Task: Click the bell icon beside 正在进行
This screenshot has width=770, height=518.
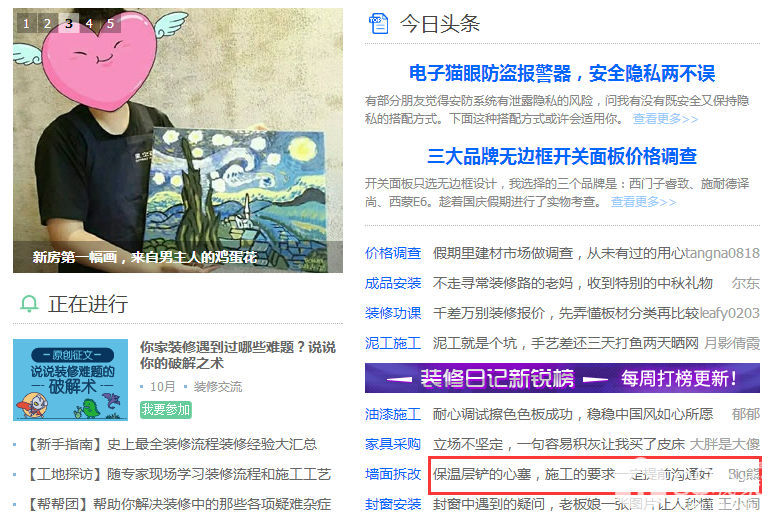Action: (x=29, y=304)
